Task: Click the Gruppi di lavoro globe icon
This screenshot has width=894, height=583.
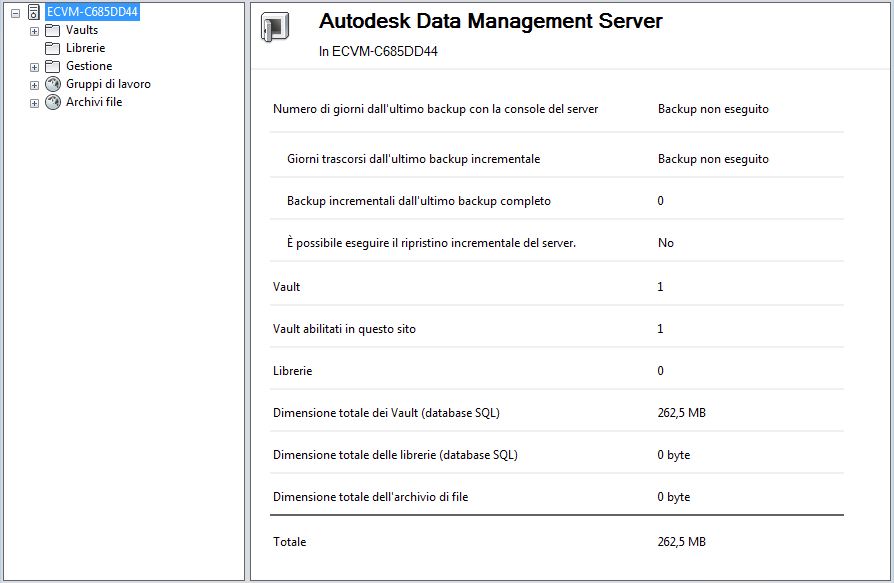Action: pyautogui.click(x=53, y=84)
